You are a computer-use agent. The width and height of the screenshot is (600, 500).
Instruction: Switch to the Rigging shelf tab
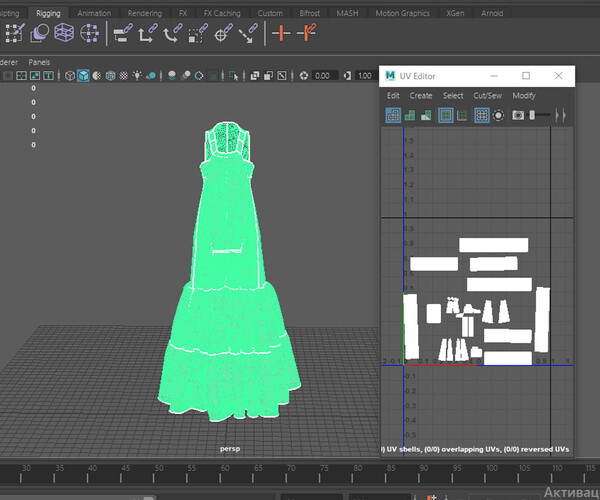[48, 13]
